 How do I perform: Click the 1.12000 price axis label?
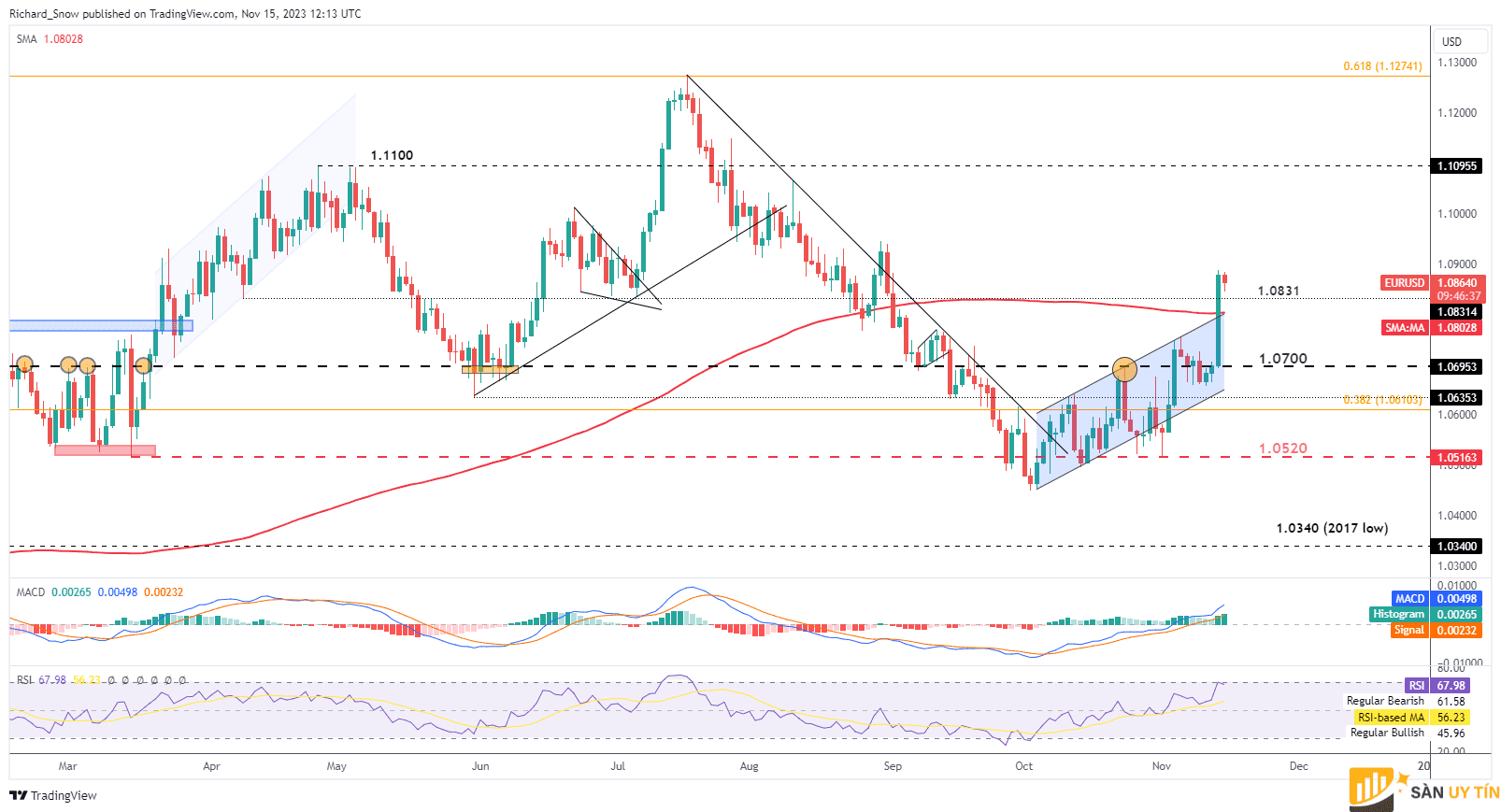tap(1457, 113)
